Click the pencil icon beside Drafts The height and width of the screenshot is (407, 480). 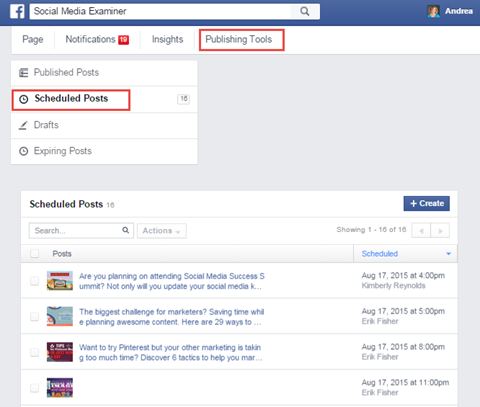23,125
